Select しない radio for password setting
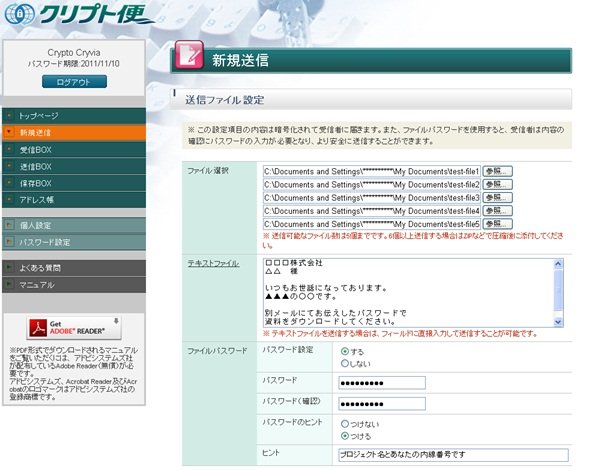 pyautogui.click(x=344, y=364)
